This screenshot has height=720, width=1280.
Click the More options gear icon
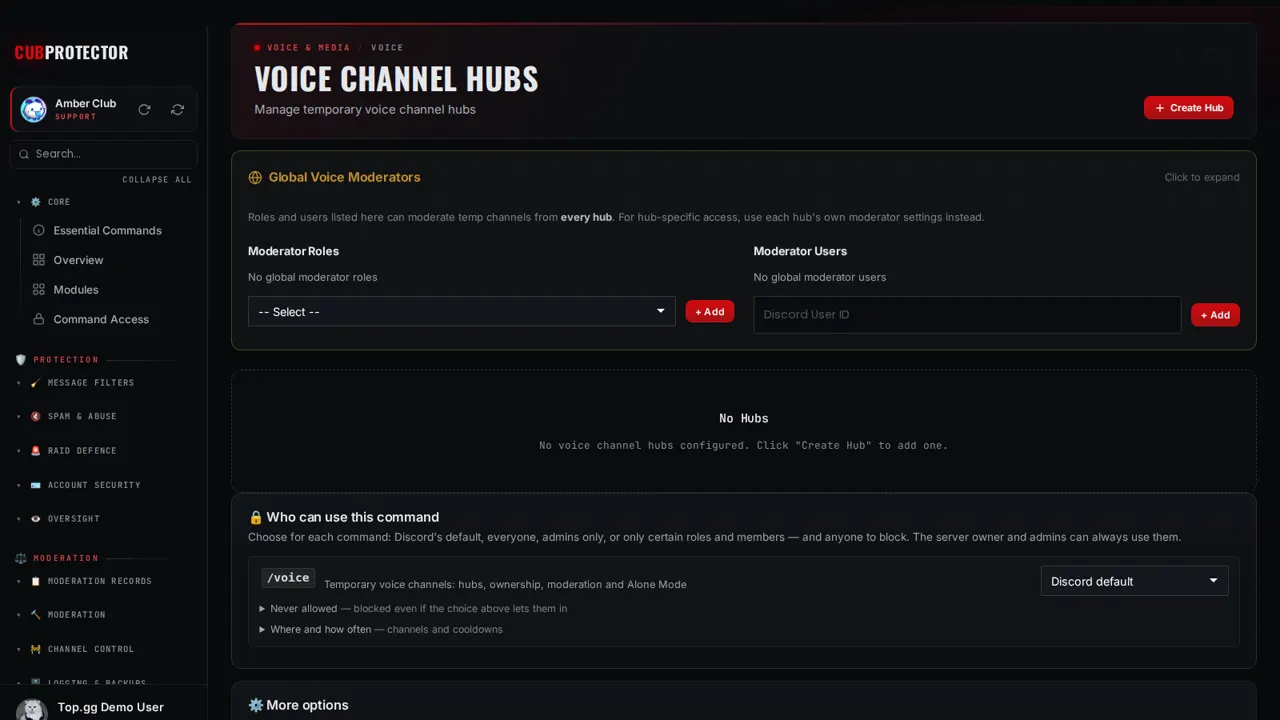pos(255,705)
